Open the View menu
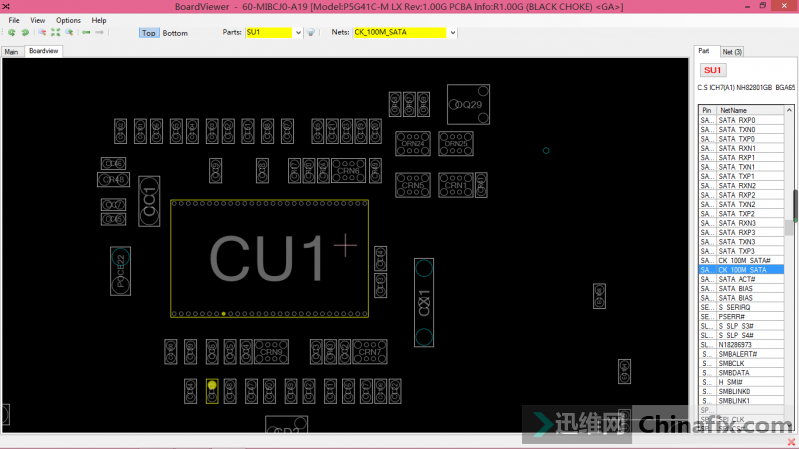 [x=37, y=20]
